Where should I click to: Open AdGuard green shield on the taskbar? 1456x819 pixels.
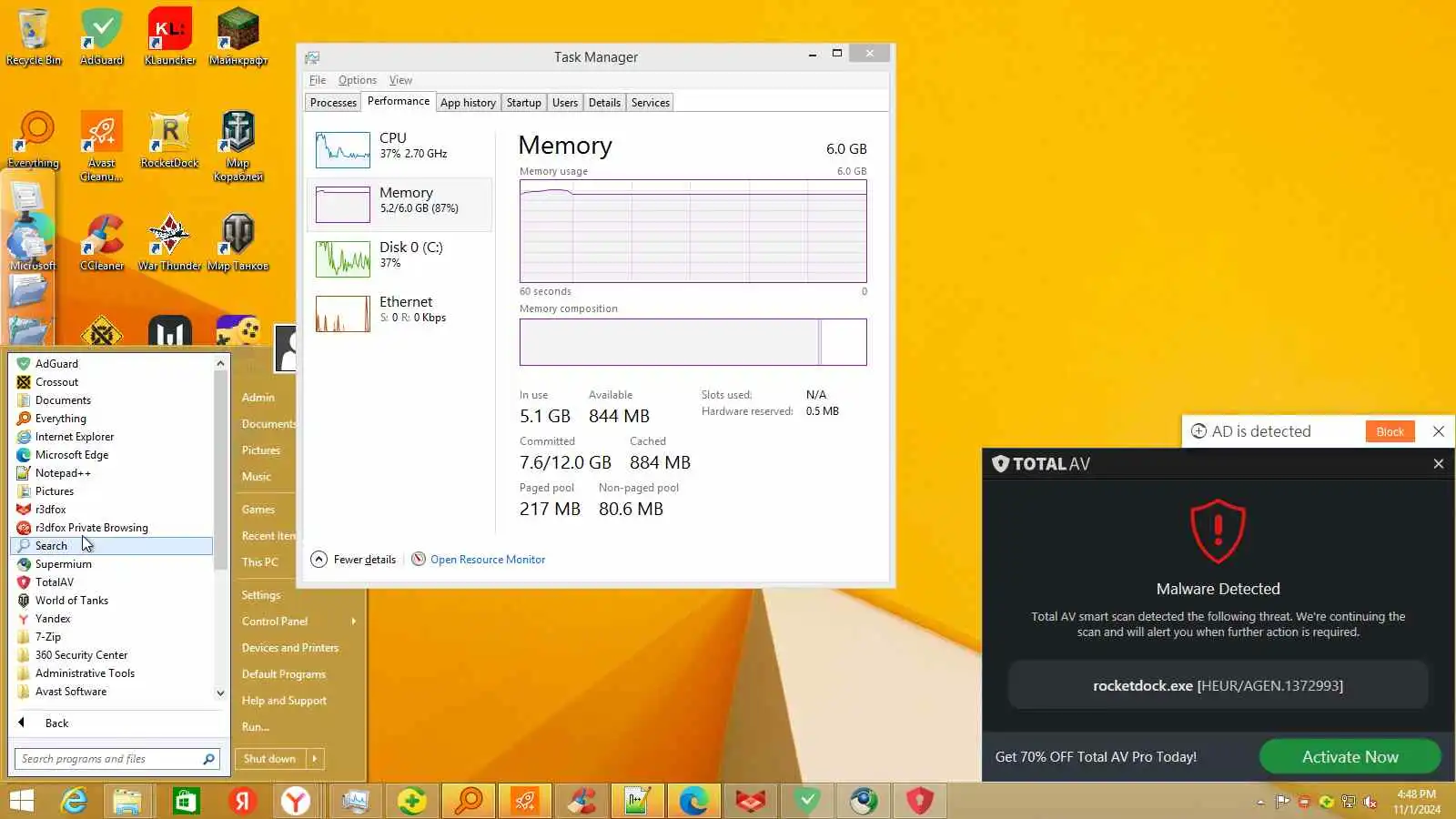(x=807, y=801)
